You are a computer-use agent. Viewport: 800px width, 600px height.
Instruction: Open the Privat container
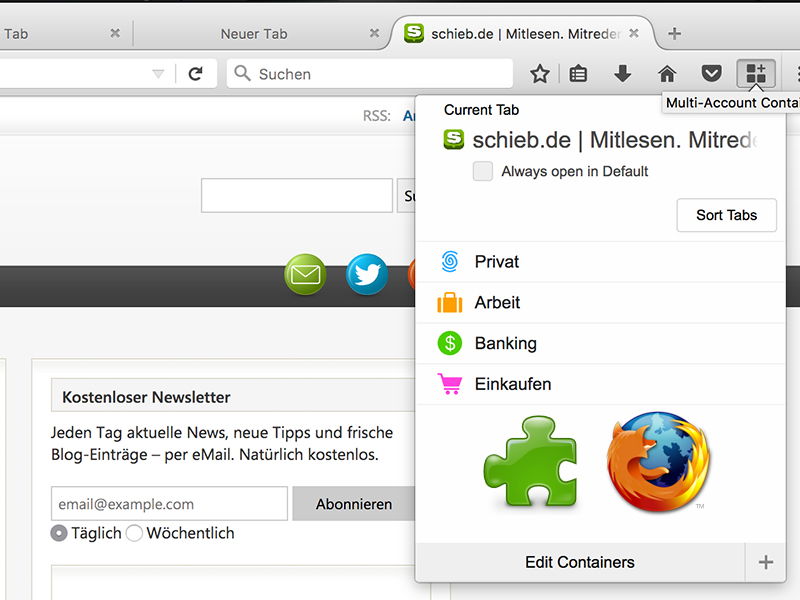click(x=601, y=262)
